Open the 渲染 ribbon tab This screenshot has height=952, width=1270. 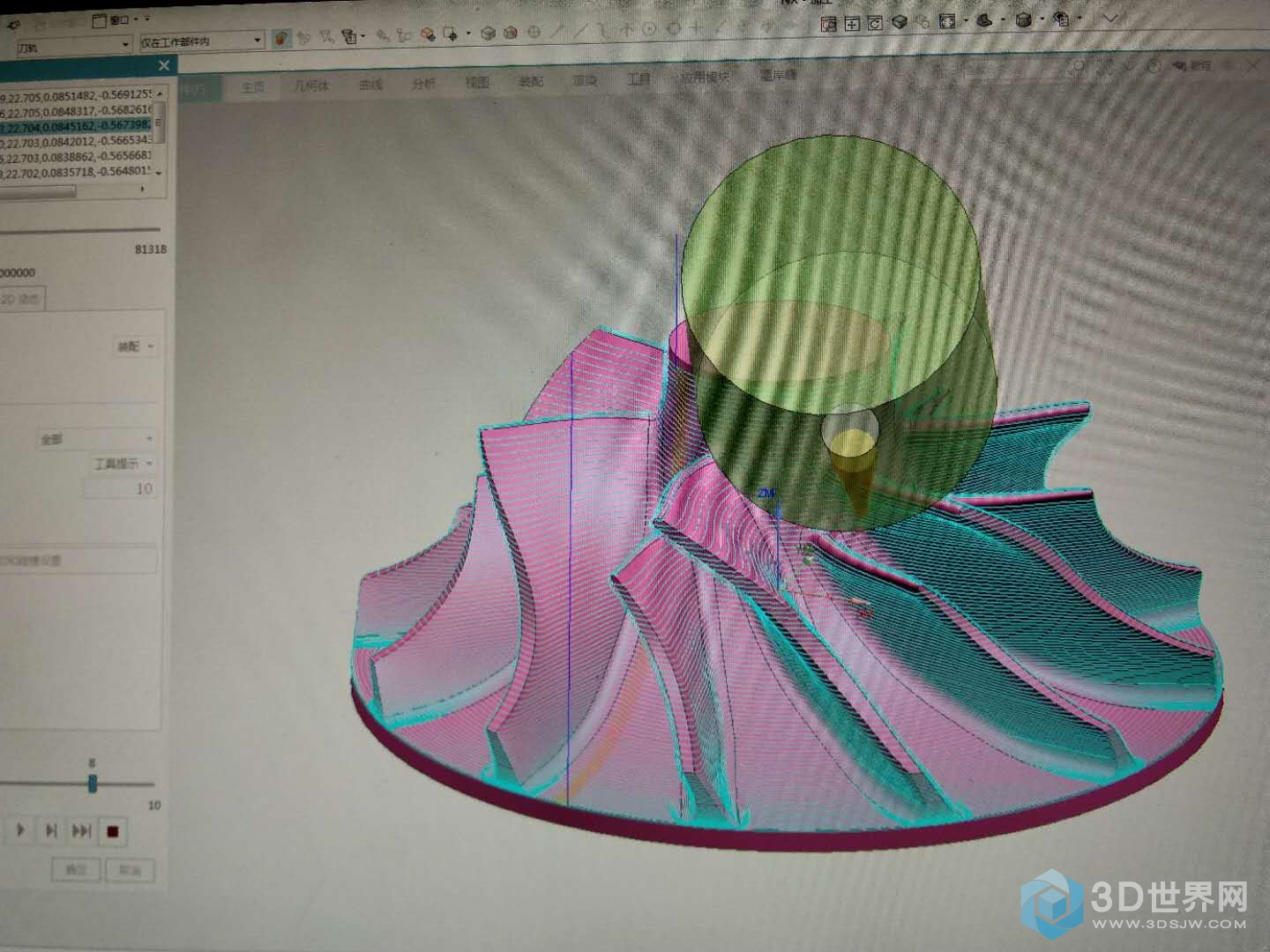pyautogui.click(x=585, y=80)
